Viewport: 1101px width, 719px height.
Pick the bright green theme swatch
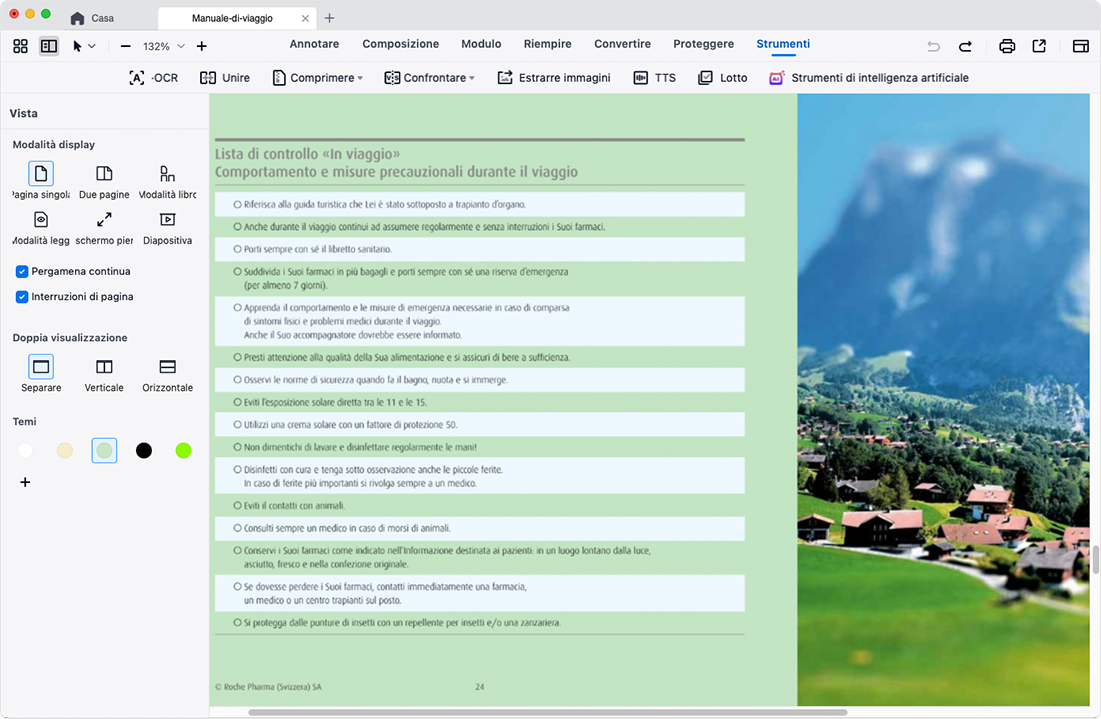[183, 451]
